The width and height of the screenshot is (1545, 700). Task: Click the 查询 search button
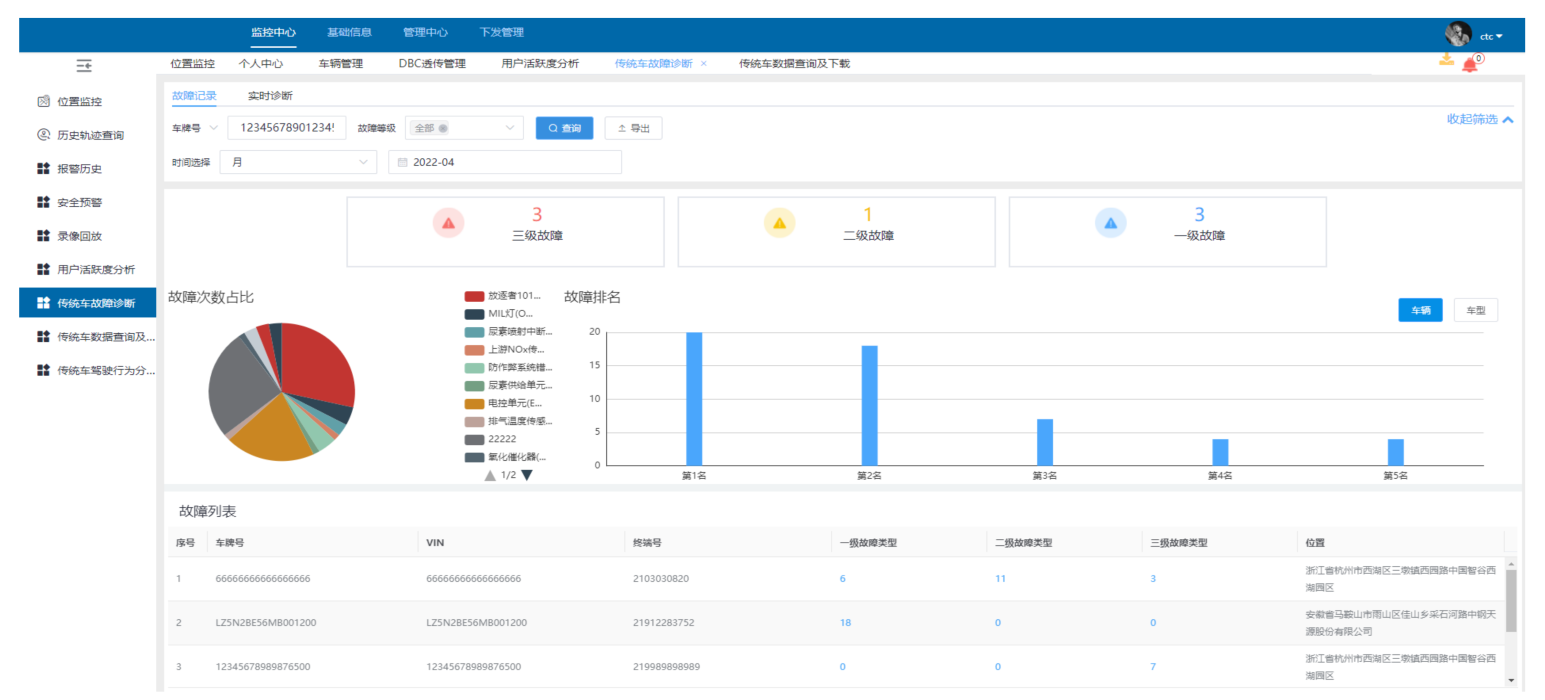pos(564,128)
